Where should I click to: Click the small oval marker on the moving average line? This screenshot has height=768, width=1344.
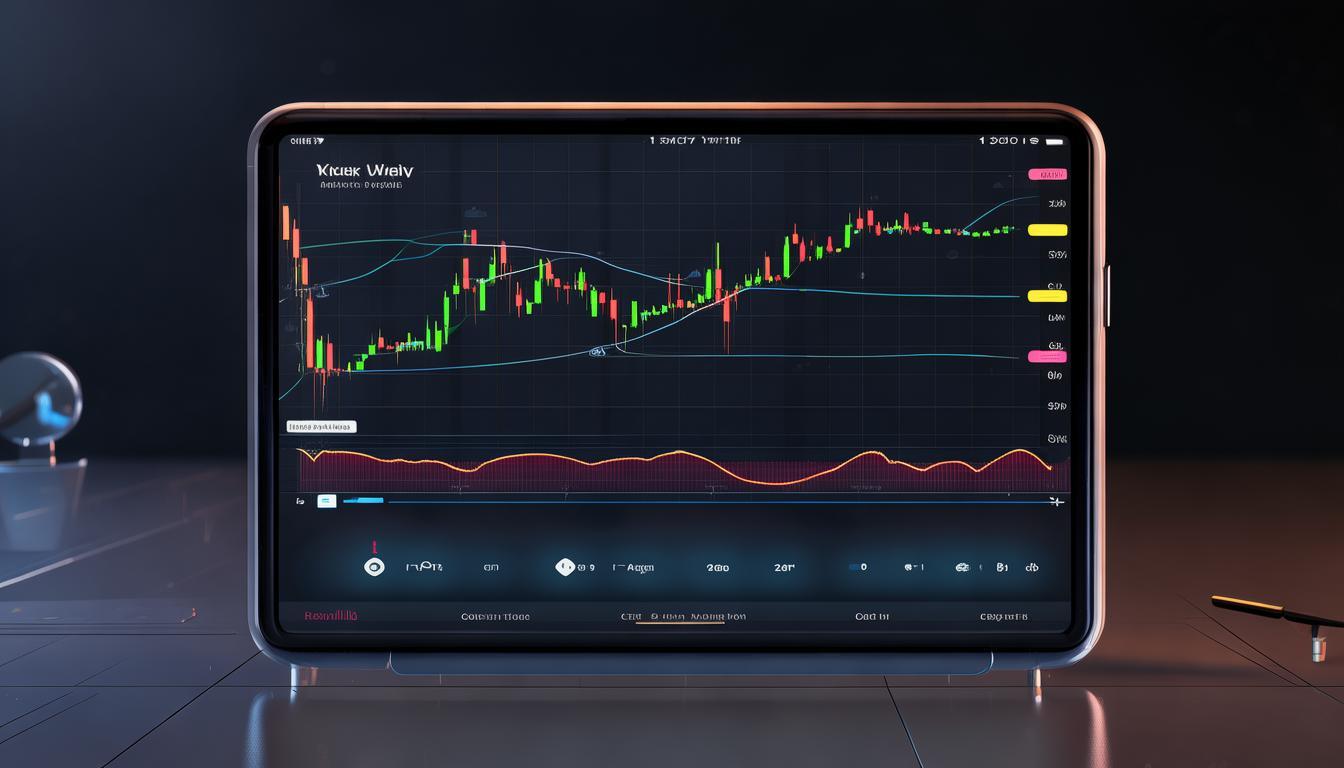[598, 352]
